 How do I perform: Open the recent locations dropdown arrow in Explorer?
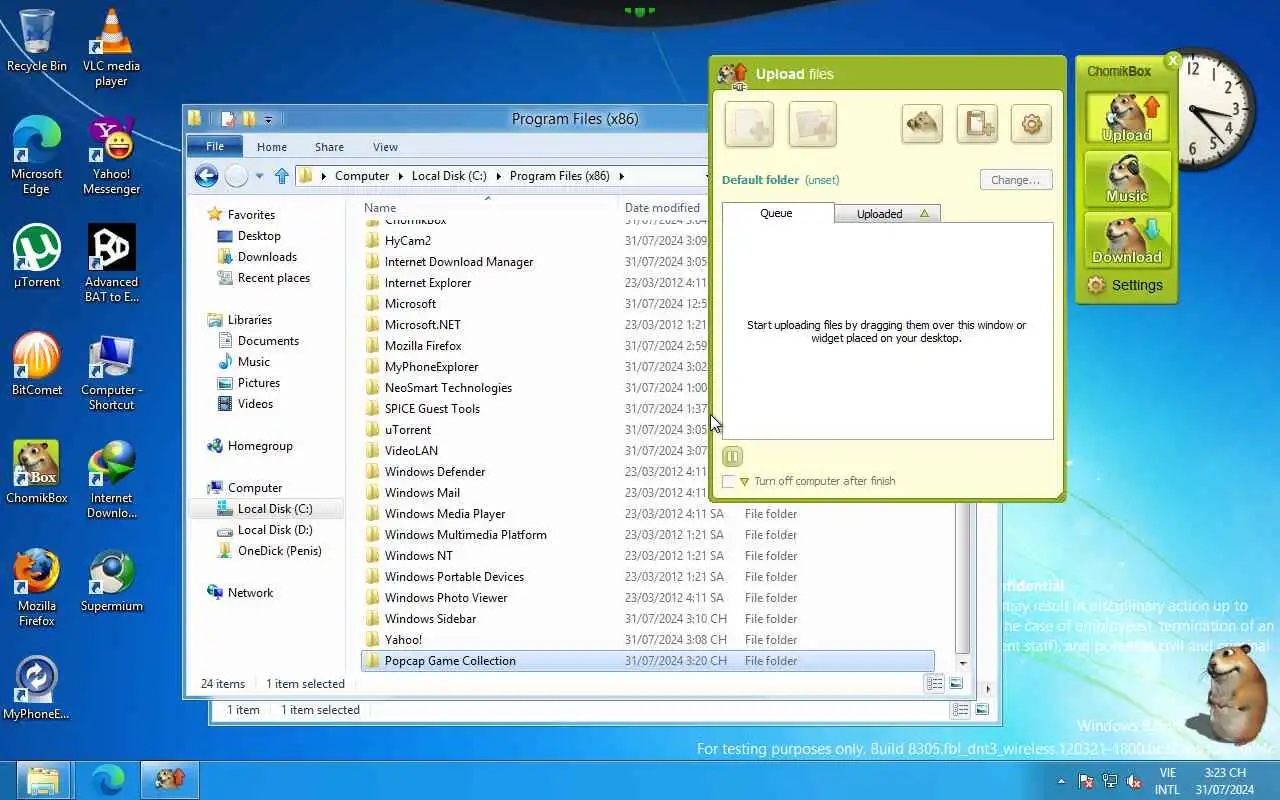point(259,176)
